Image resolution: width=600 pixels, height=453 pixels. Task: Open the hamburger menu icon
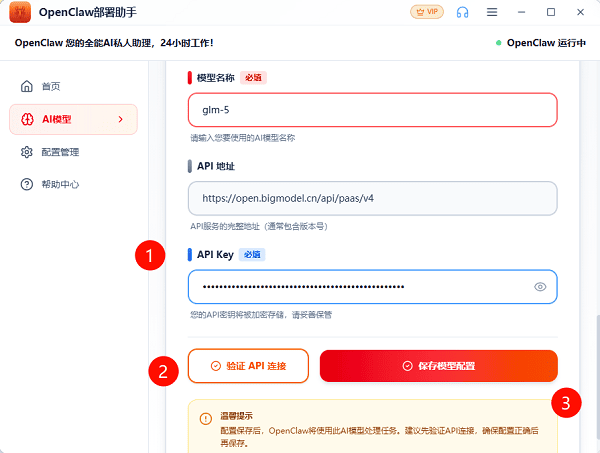tap(492, 12)
